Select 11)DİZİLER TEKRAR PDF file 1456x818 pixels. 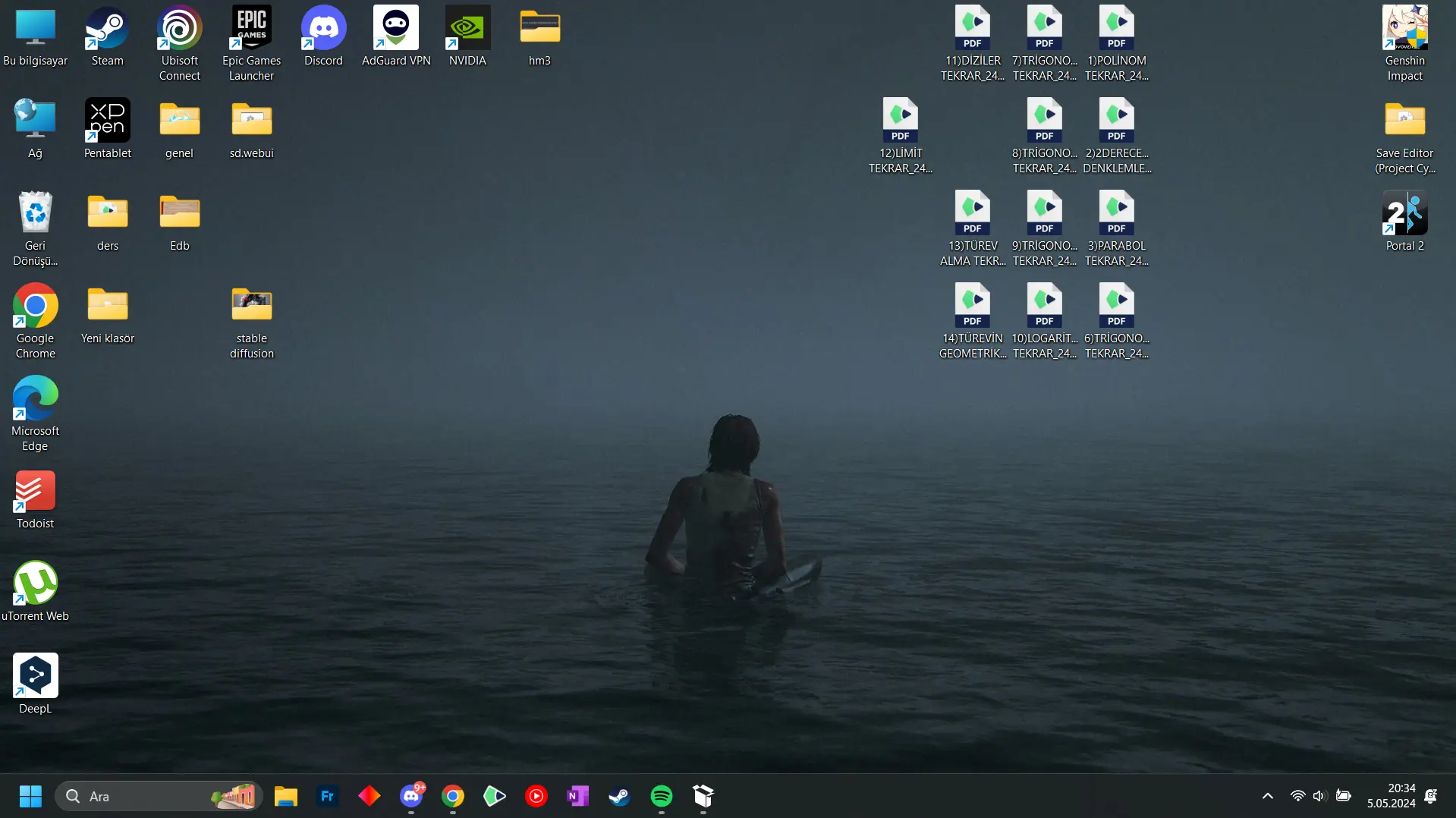[x=973, y=44]
